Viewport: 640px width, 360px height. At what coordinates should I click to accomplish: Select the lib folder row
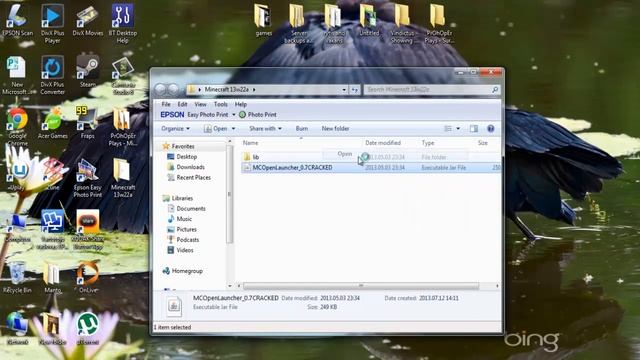point(371,157)
